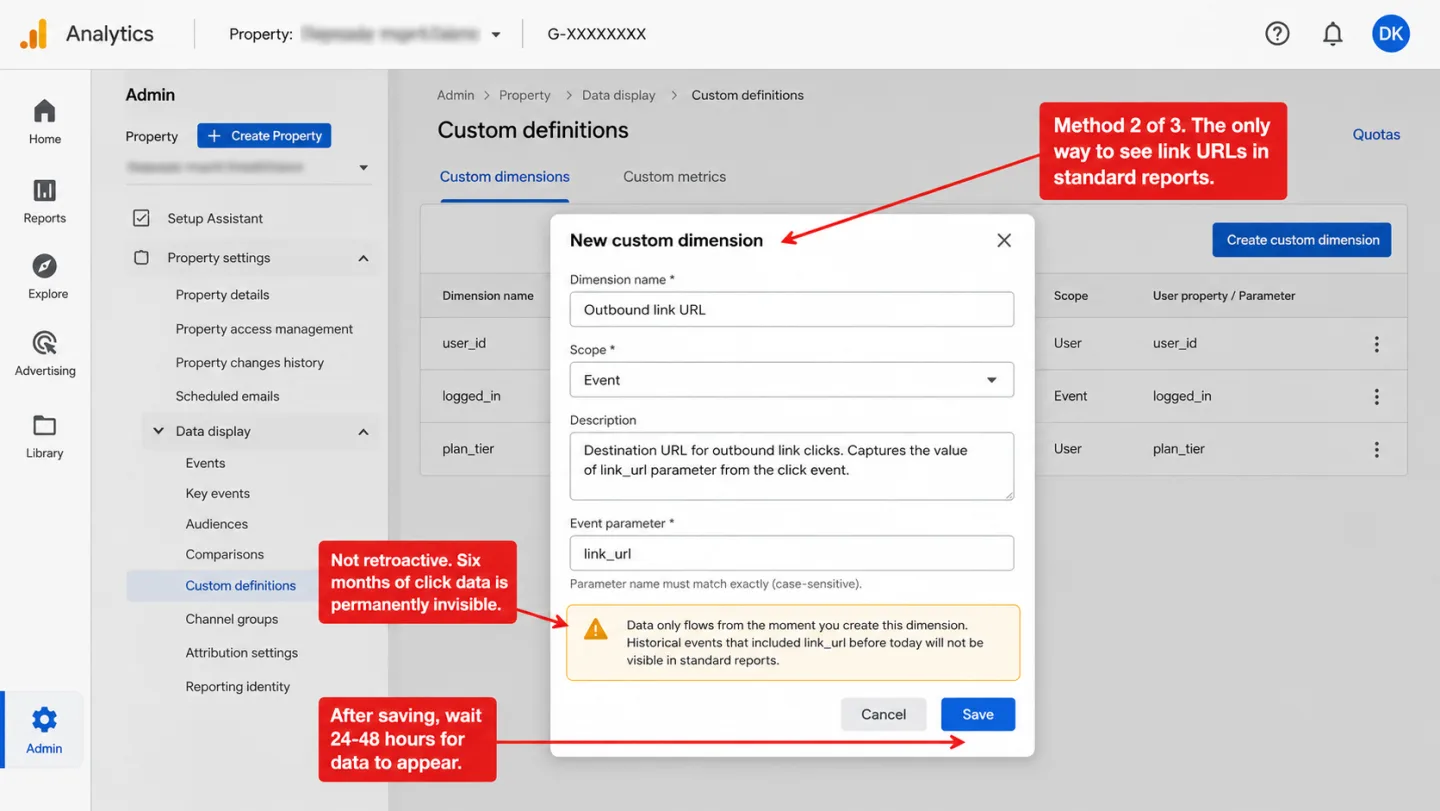The width and height of the screenshot is (1440, 811).
Task: Close the New custom dimension dialog
Action: point(1004,240)
